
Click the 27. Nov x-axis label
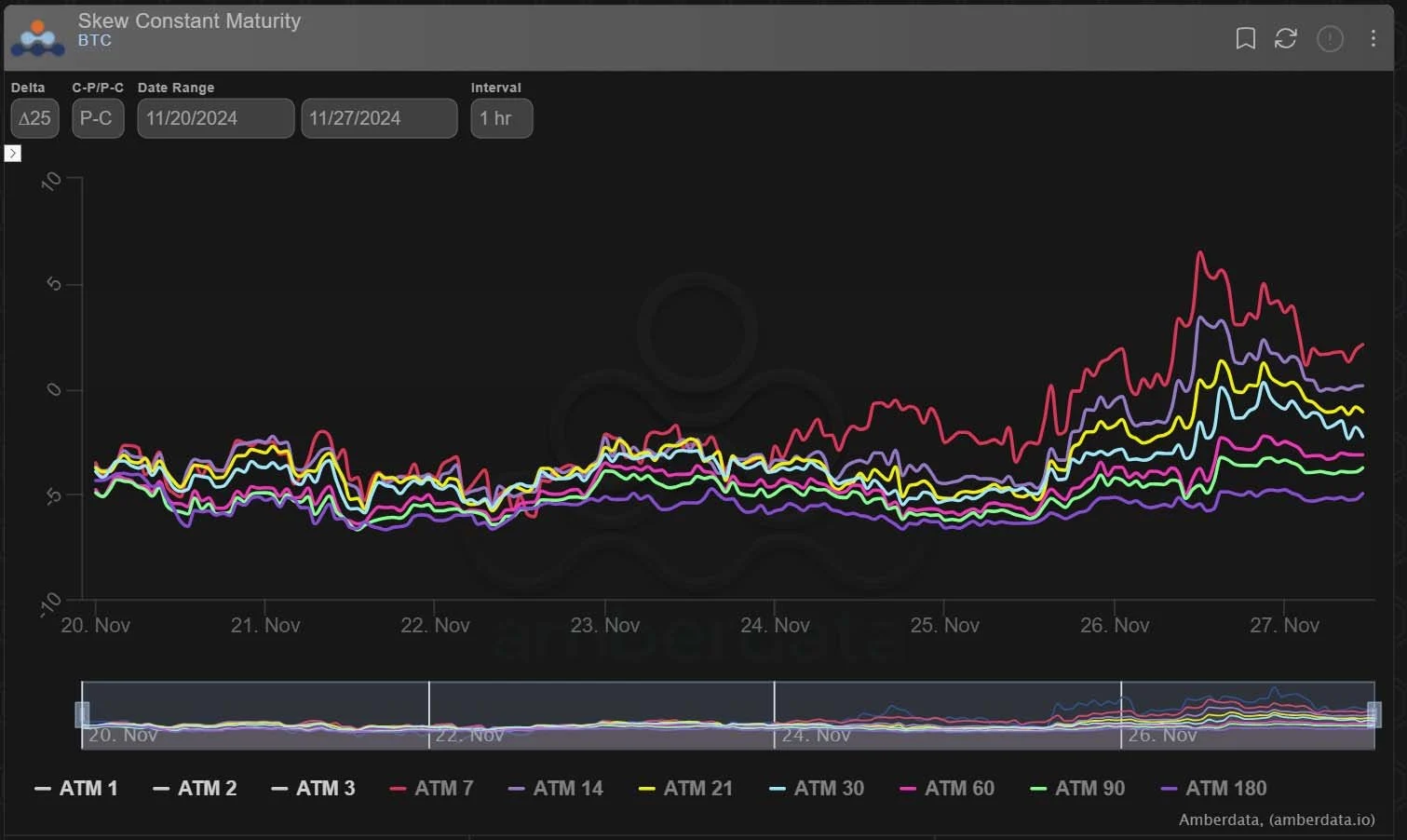coord(1284,625)
